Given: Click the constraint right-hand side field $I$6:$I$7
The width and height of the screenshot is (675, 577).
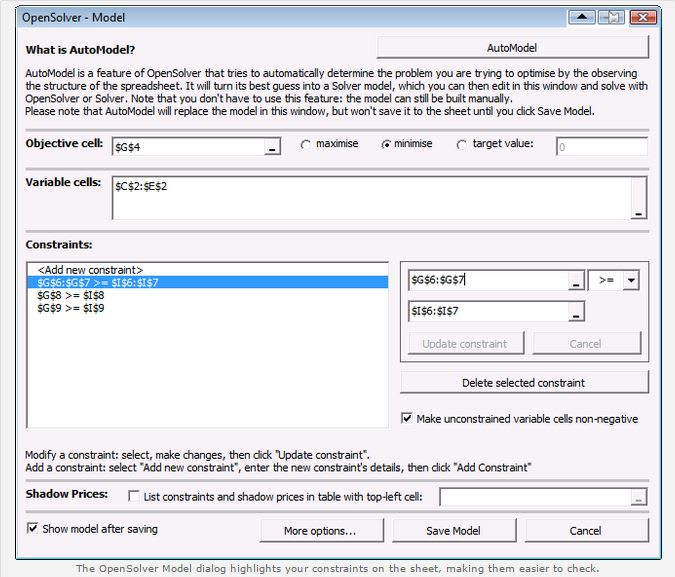Looking at the screenshot, I should pos(488,311).
